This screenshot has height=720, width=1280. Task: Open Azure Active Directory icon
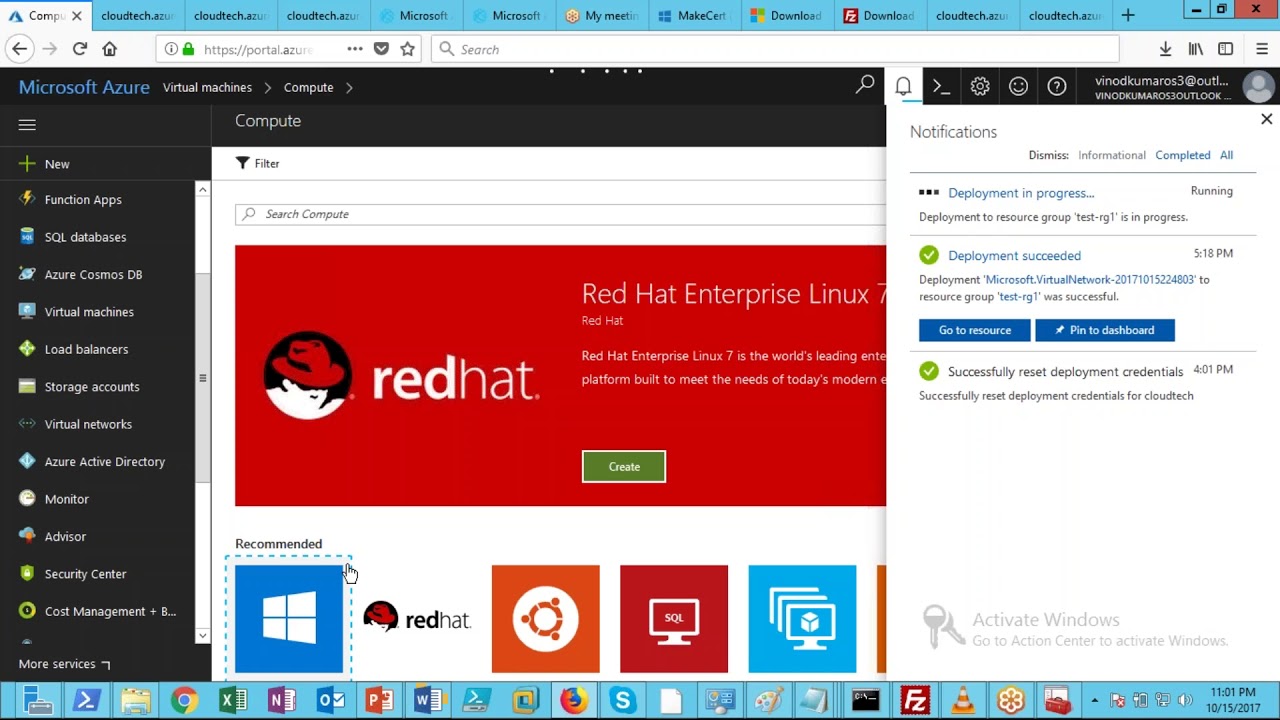pyautogui.click(x=27, y=462)
